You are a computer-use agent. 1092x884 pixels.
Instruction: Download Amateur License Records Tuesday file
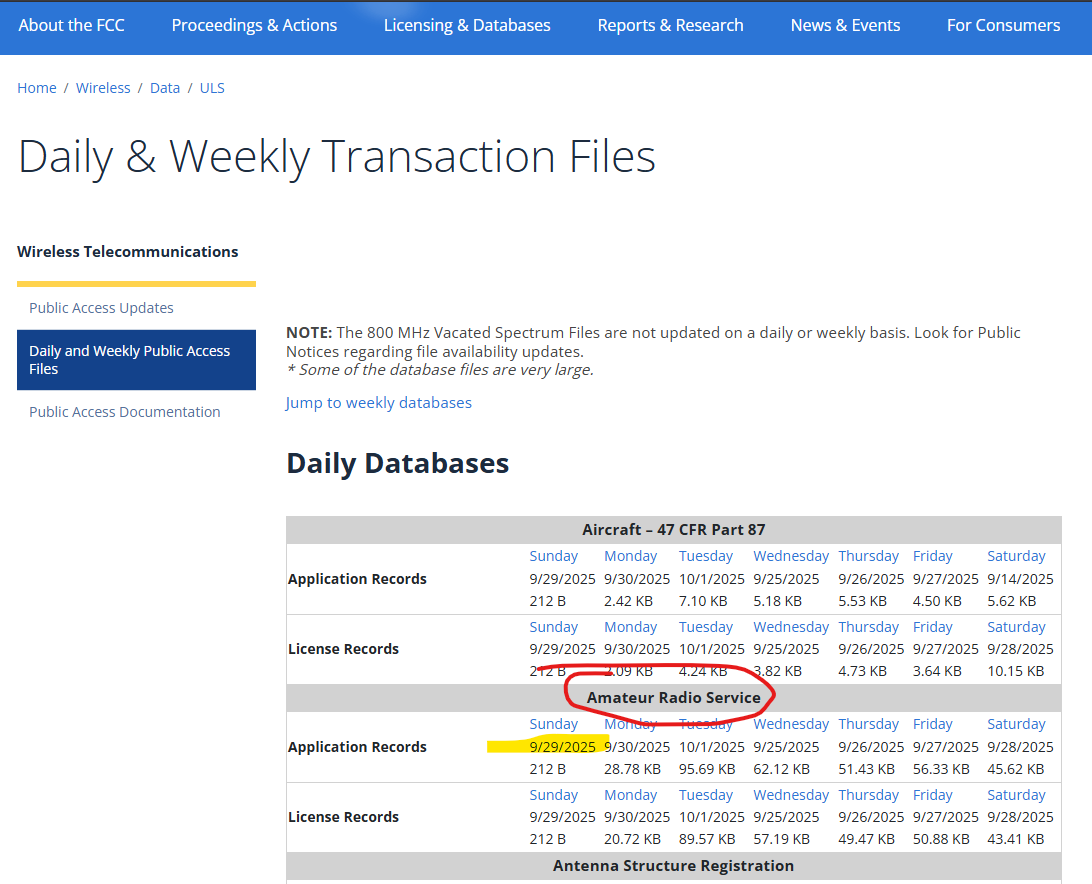pyautogui.click(x=705, y=795)
